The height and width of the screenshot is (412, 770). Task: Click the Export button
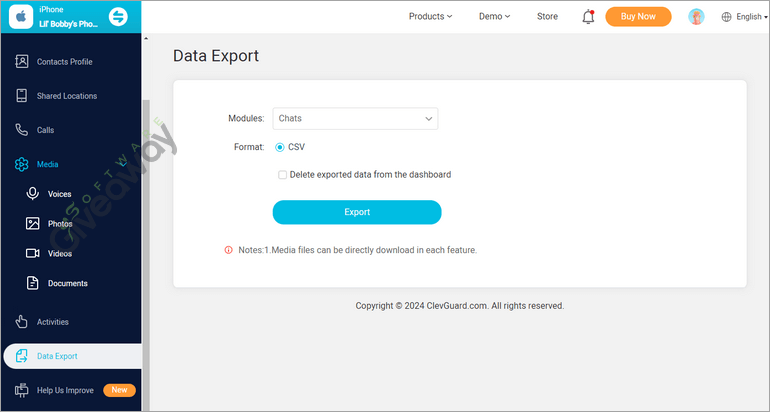tap(357, 212)
